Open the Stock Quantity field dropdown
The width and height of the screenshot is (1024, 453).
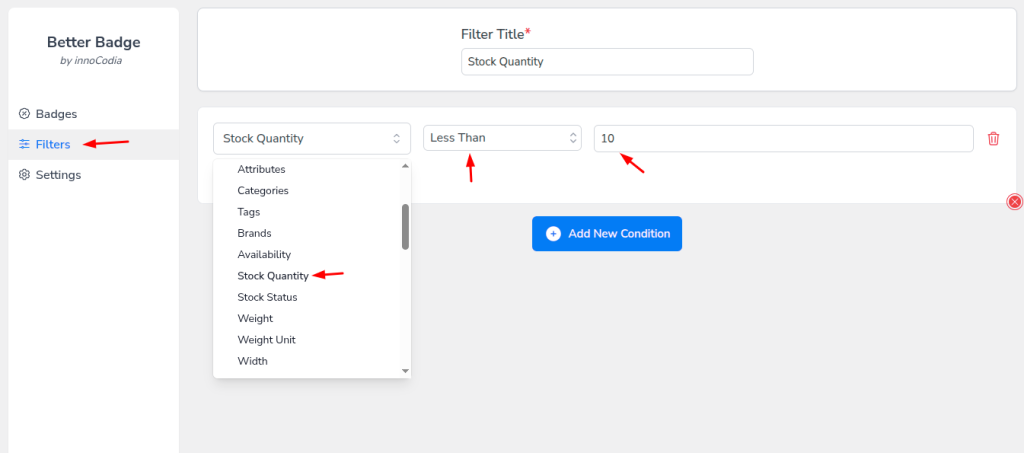(x=311, y=139)
